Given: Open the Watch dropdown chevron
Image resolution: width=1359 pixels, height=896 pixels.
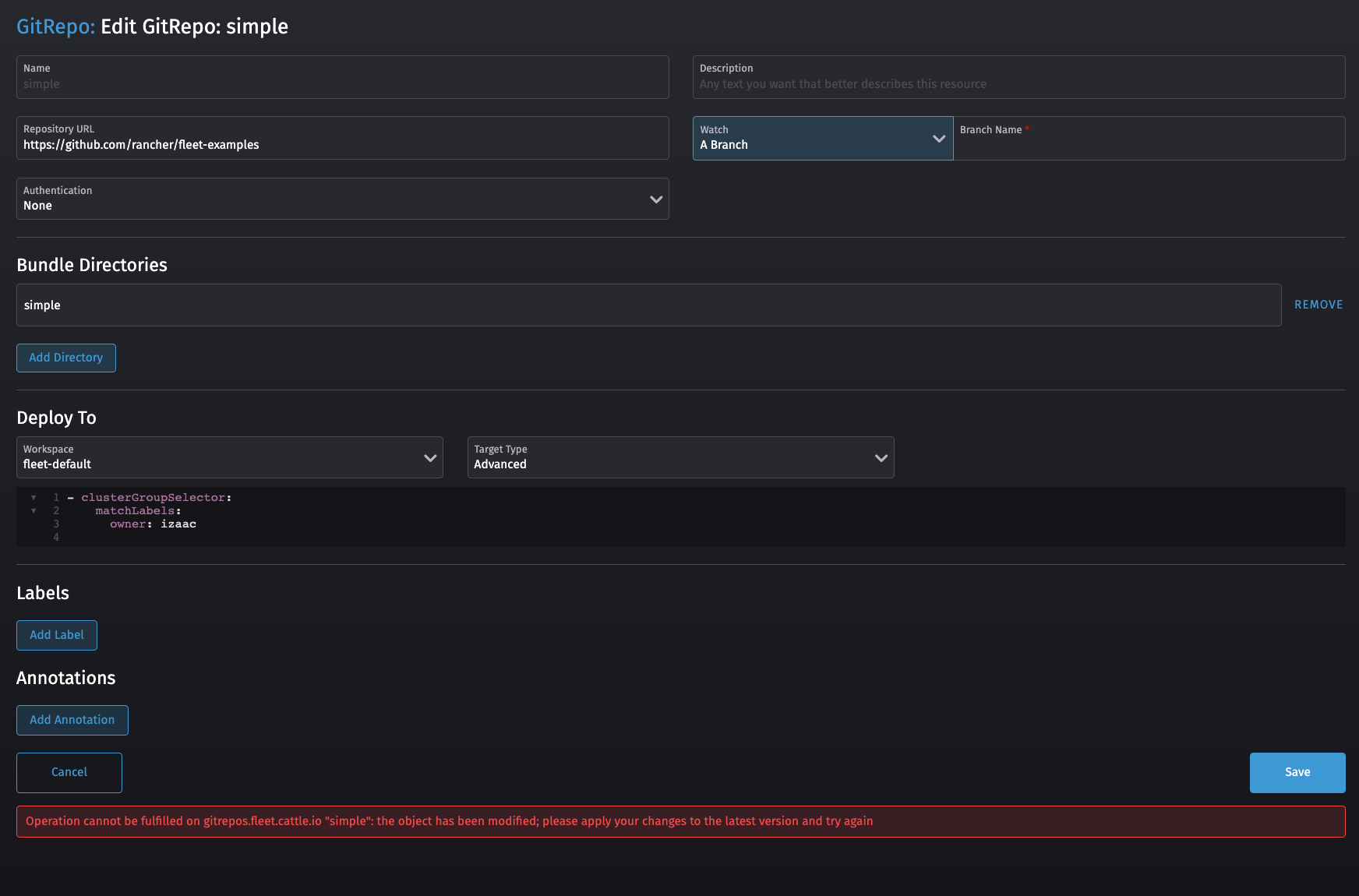Looking at the screenshot, I should [x=938, y=138].
